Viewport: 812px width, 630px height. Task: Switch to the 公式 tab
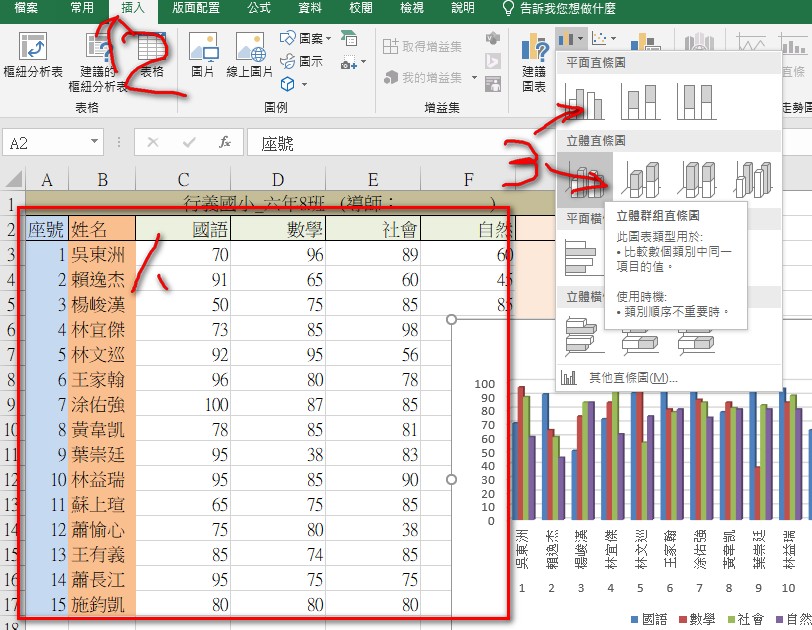pos(259,8)
